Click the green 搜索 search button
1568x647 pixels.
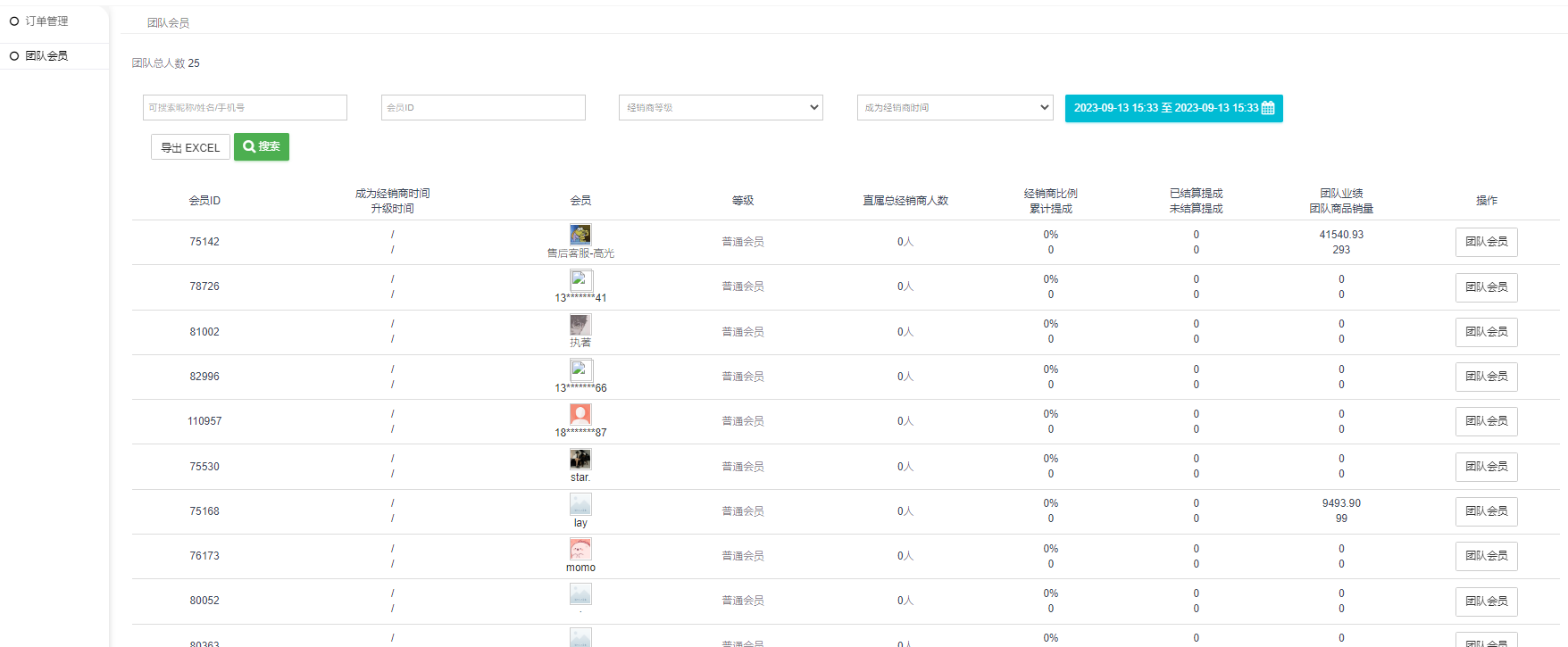point(262,147)
